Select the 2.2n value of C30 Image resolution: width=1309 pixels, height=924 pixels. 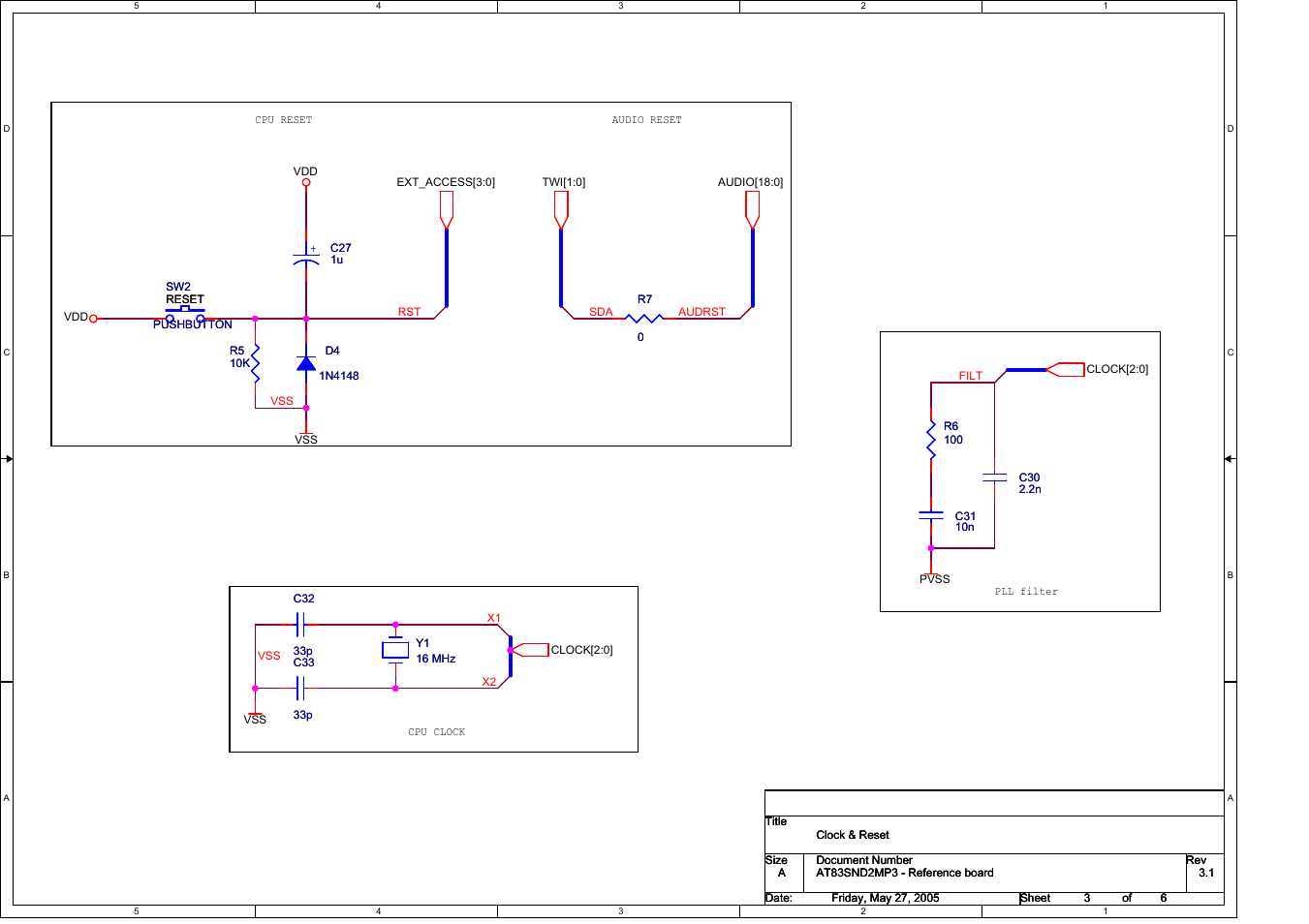1030,489
